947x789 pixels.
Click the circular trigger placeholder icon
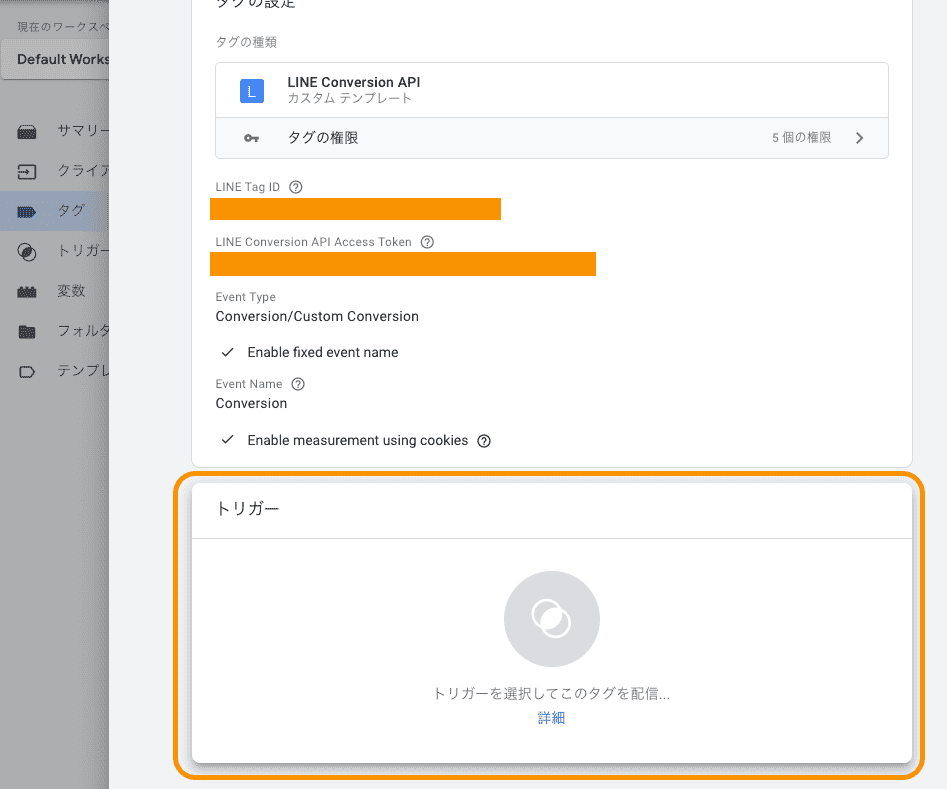point(551,619)
